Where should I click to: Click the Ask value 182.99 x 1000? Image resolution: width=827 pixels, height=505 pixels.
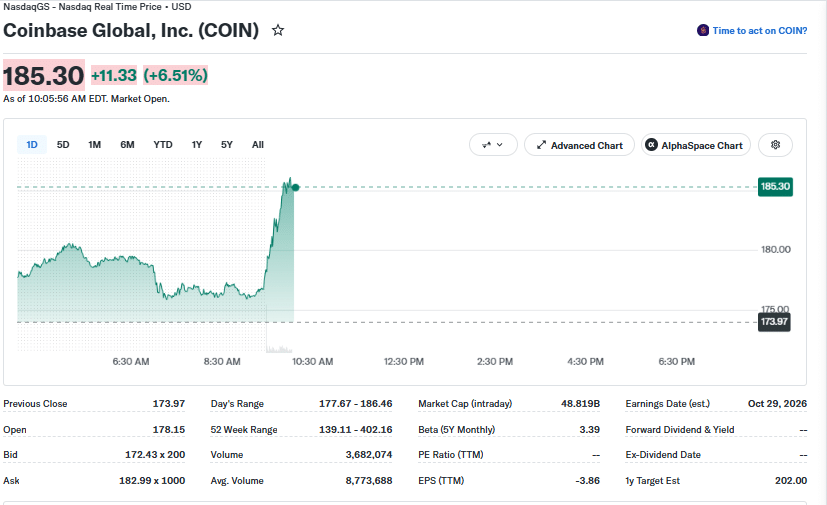tap(152, 481)
